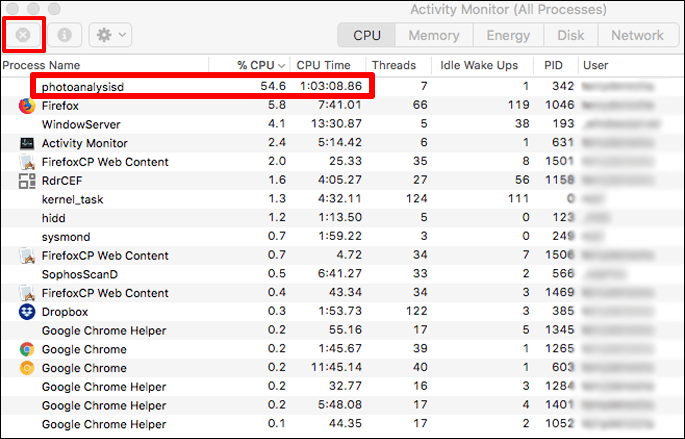Switch to the Energy tab
This screenshot has width=685, height=439.
click(x=508, y=35)
